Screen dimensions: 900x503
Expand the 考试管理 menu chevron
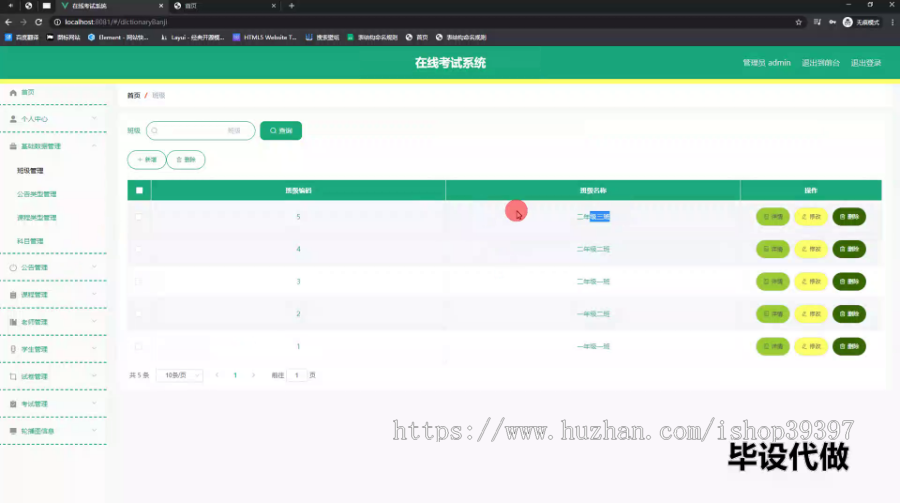94,404
